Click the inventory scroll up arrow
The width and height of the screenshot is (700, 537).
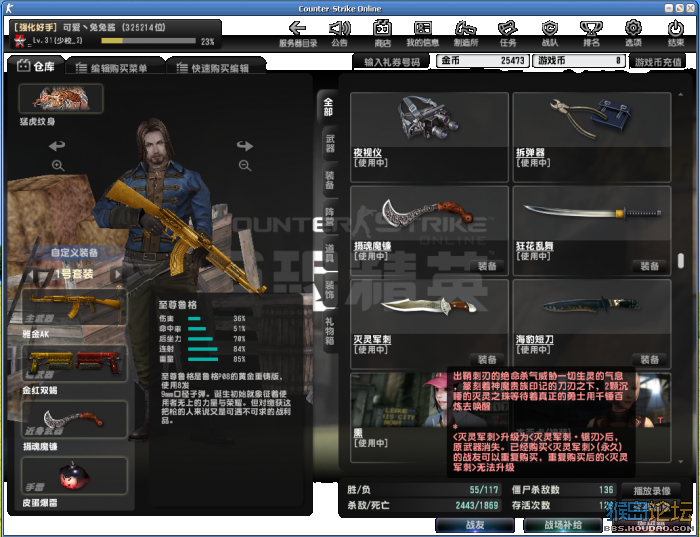(680, 95)
